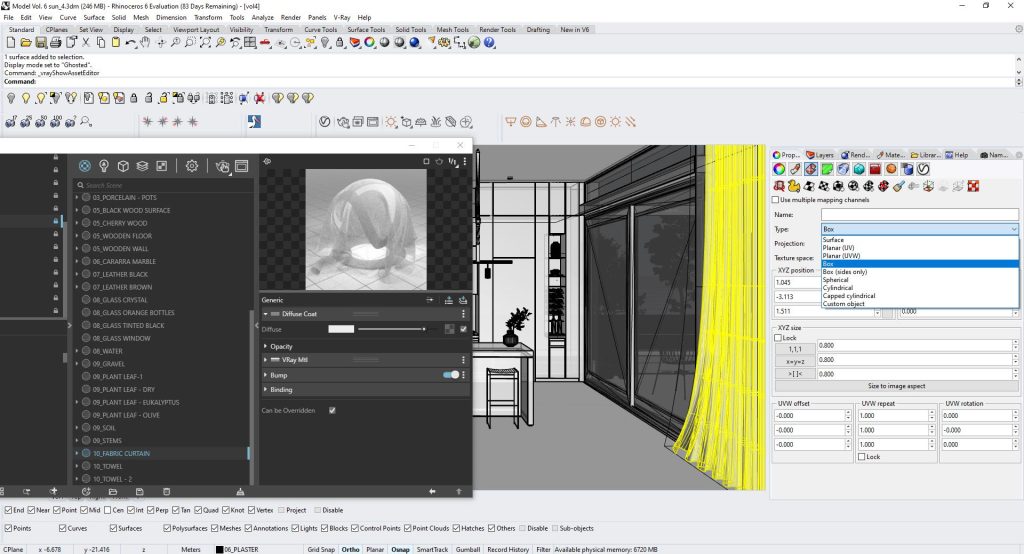Expand the 05_CHERRY WOOD material item

tap(77, 223)
